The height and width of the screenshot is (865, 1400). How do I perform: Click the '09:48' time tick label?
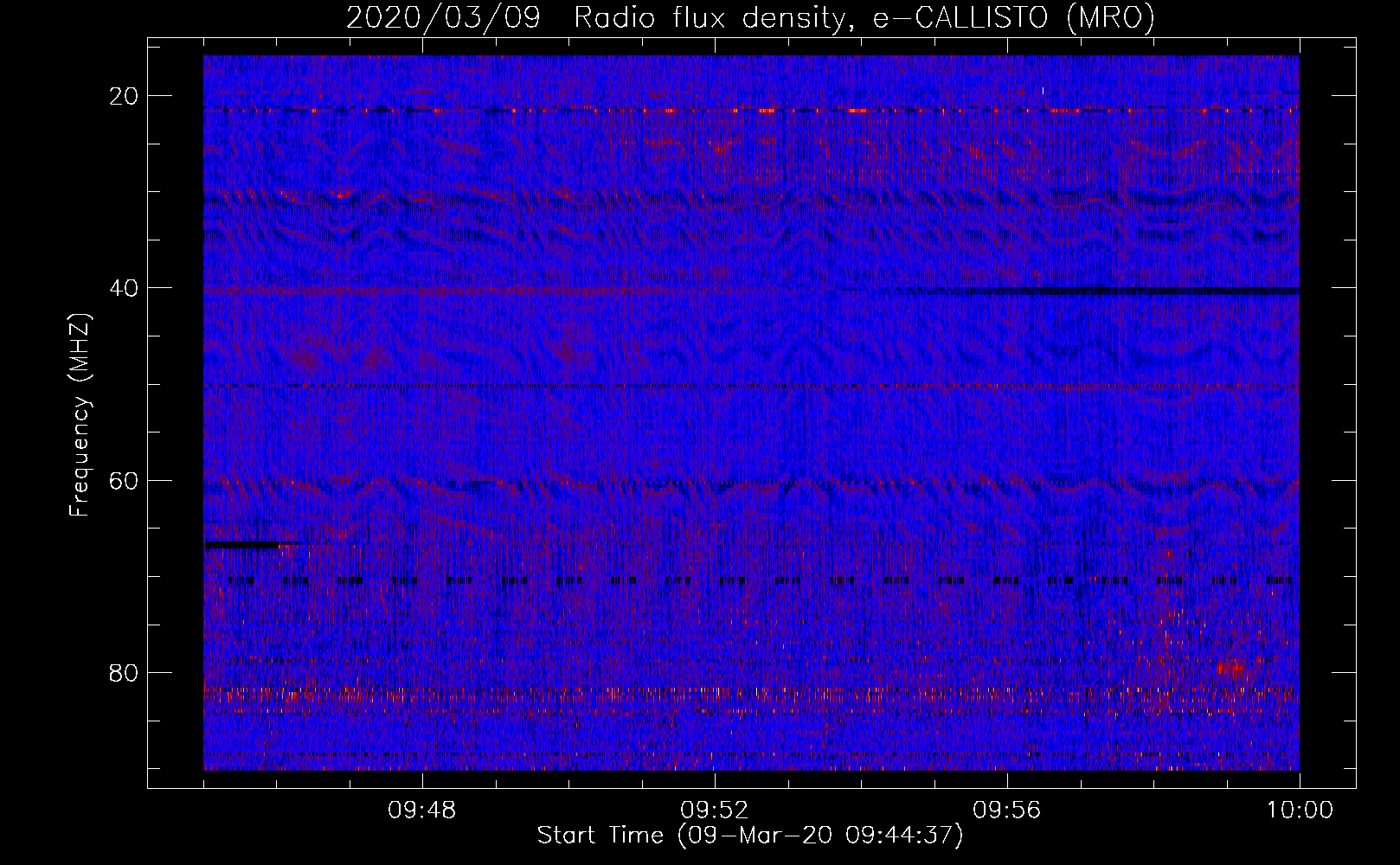click(421, 811)
